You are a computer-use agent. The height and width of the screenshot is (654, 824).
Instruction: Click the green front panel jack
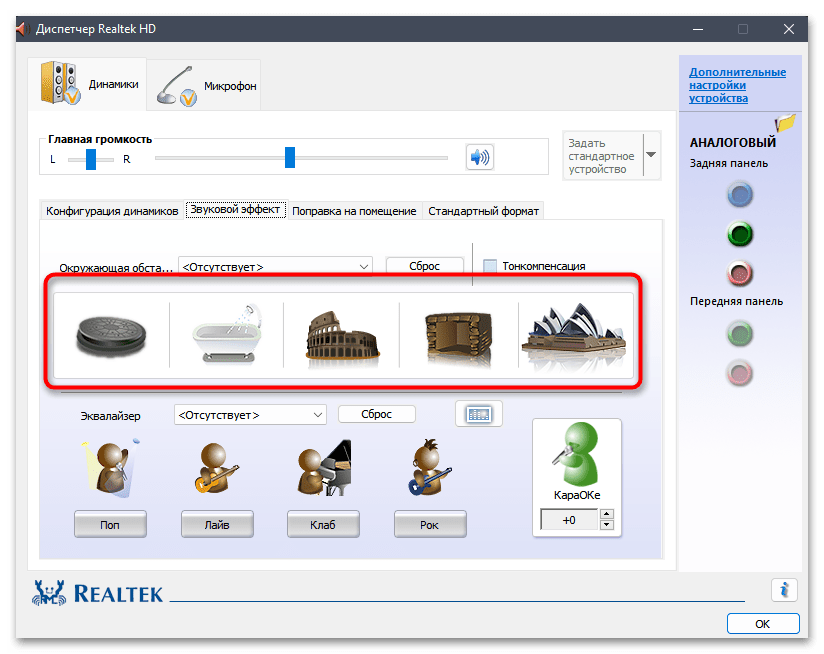coord(740,334)
